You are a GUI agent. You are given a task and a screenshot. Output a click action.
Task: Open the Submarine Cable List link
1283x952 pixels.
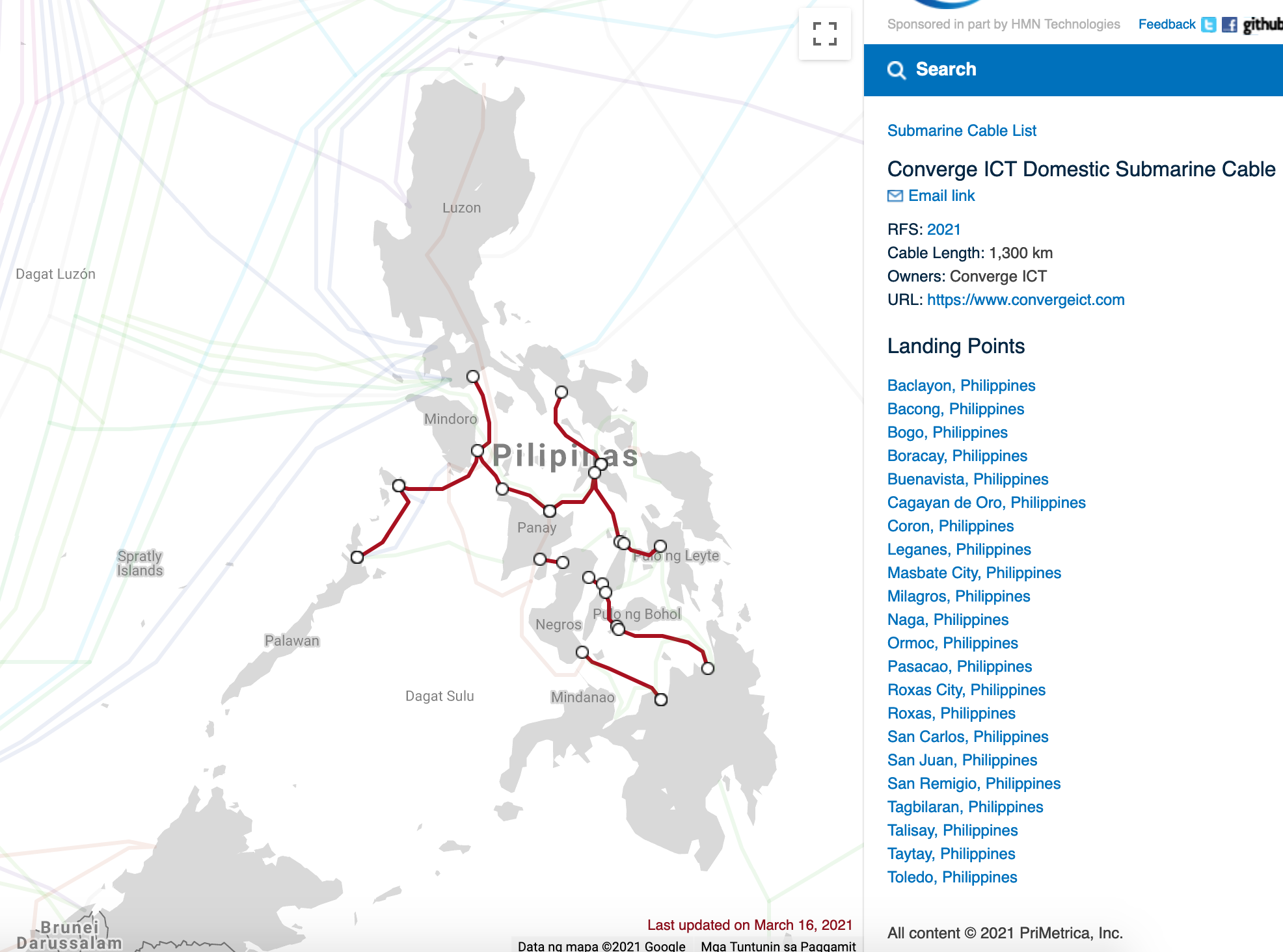coord(961,130)
